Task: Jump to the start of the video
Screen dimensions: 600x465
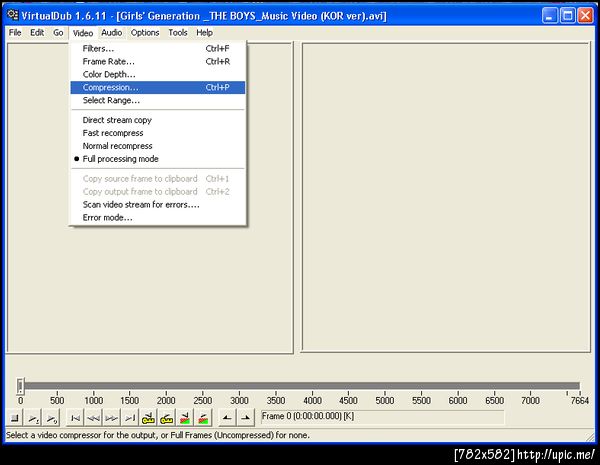Action: 75,418
